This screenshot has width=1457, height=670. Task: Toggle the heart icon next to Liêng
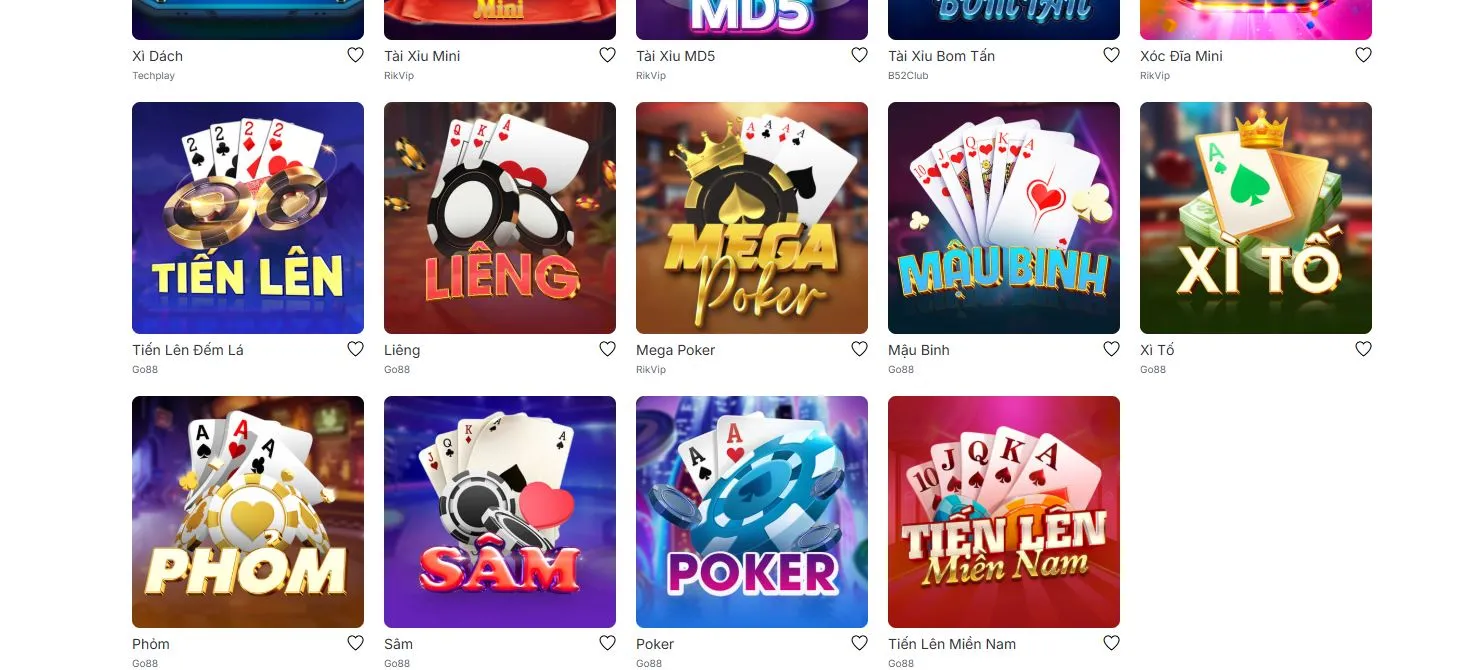607,349
